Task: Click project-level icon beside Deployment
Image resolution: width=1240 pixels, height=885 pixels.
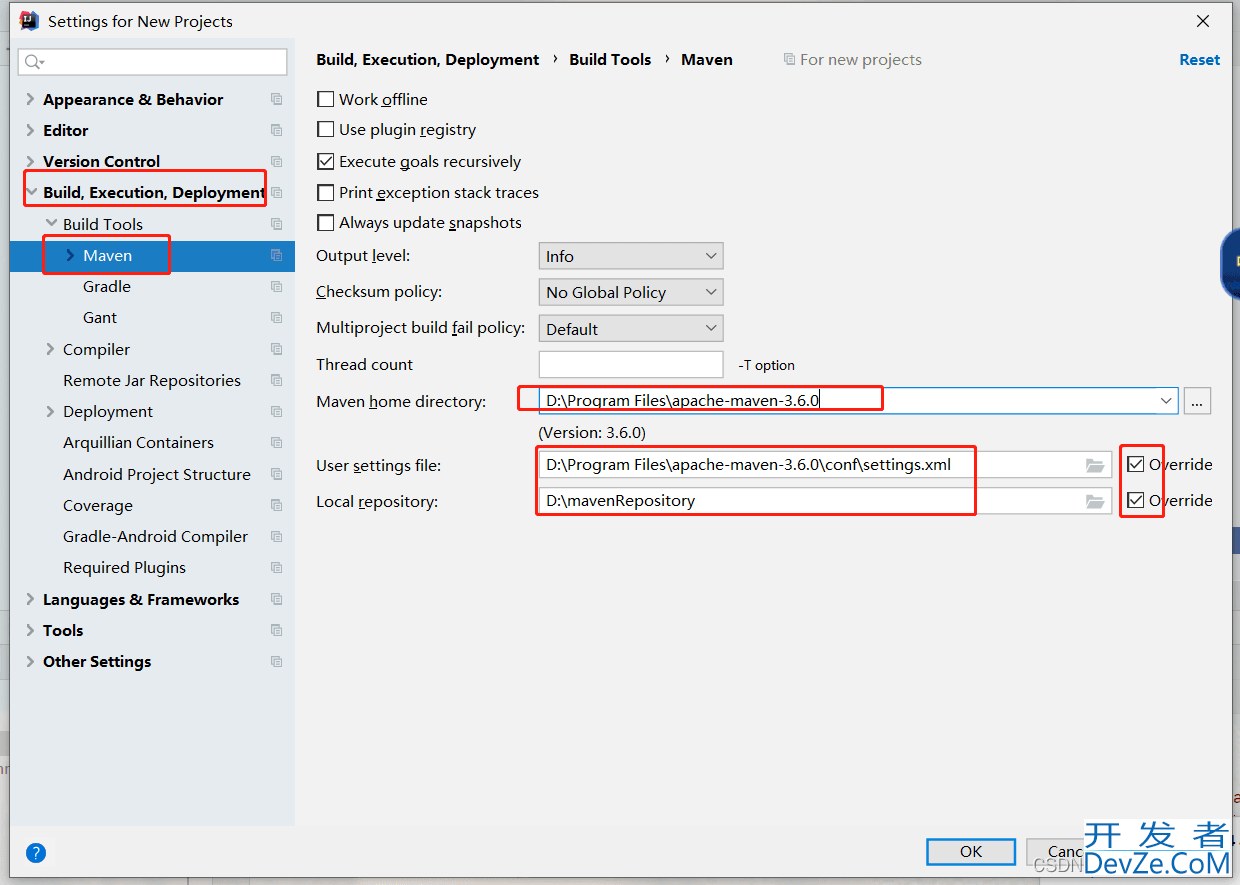Action: pos(277,412)
